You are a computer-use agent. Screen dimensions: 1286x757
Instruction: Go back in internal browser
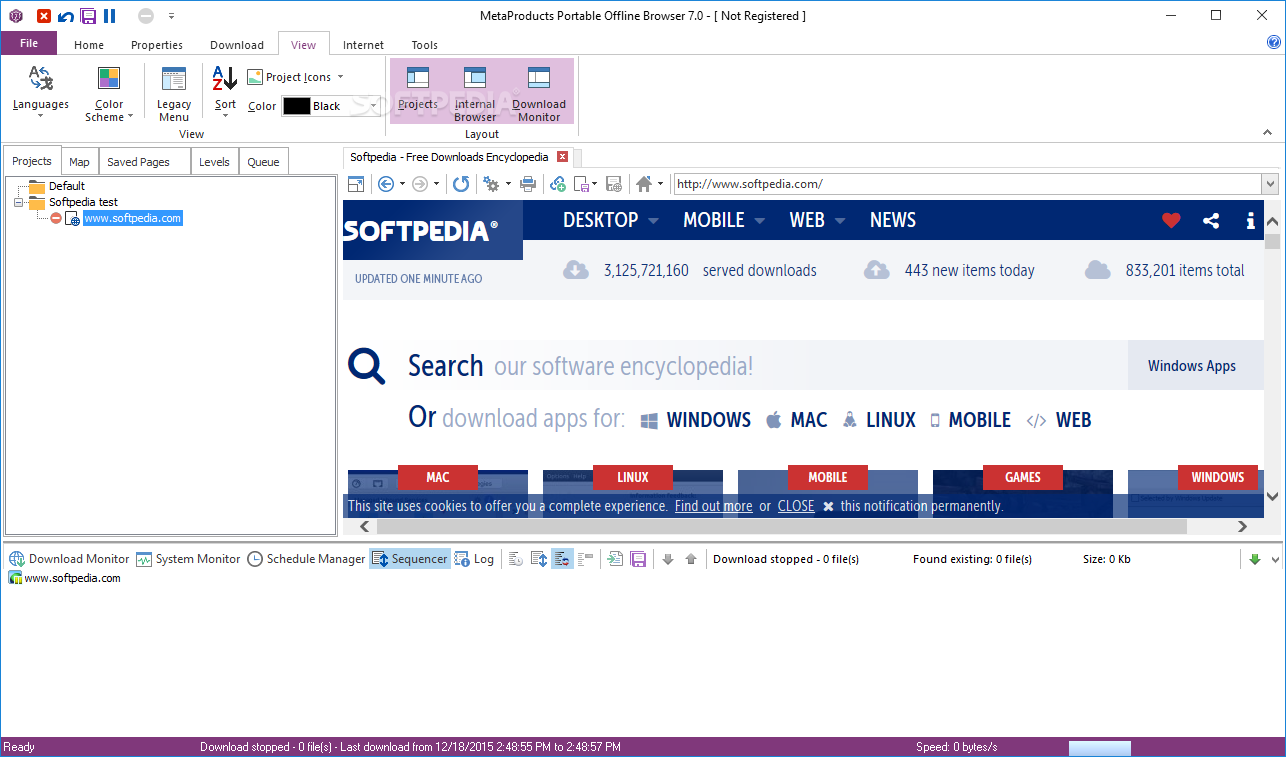click(385, 184)
